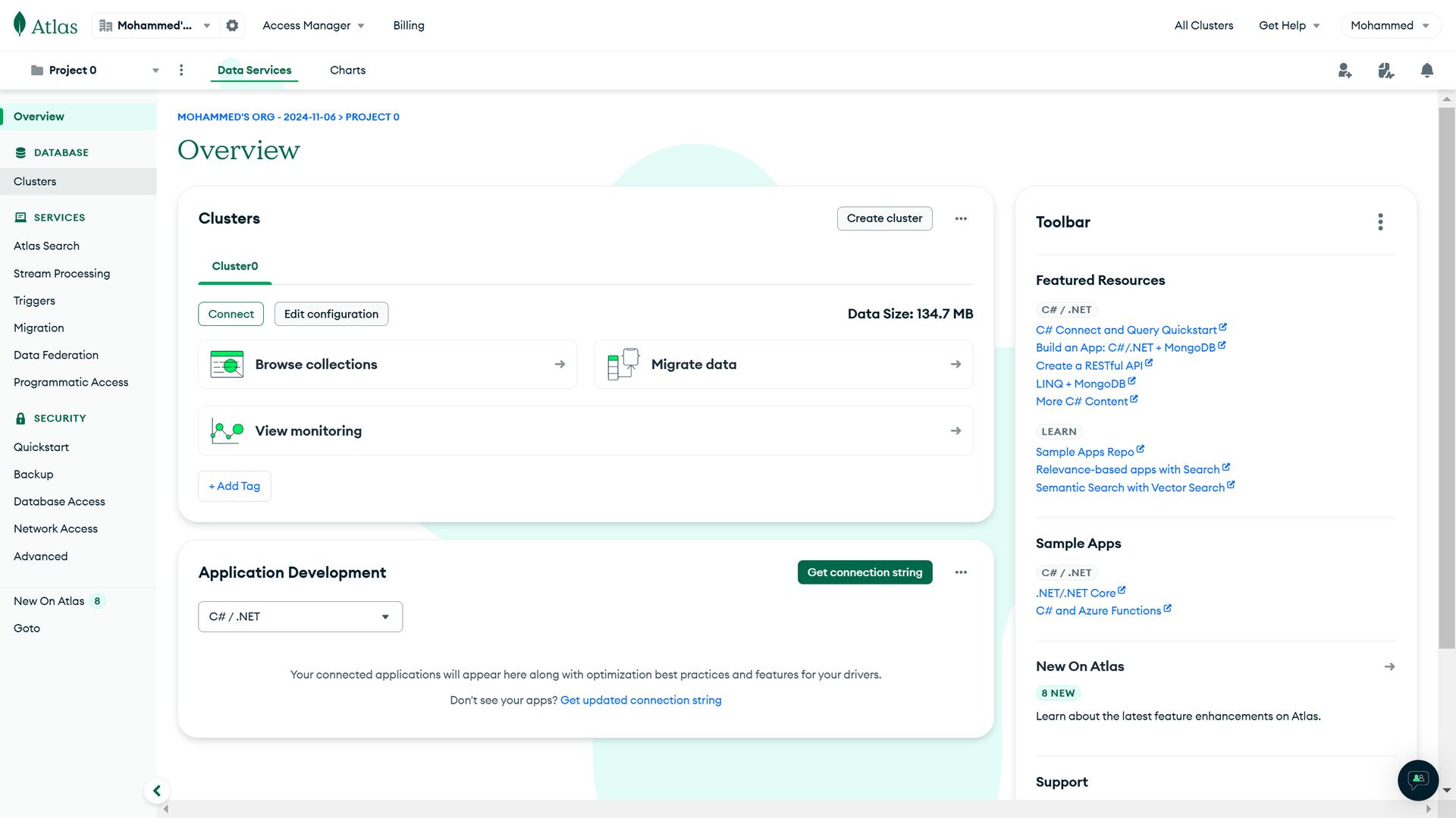Click the Get connection string button
1456x818 pixels.
[x=864, y=572]
